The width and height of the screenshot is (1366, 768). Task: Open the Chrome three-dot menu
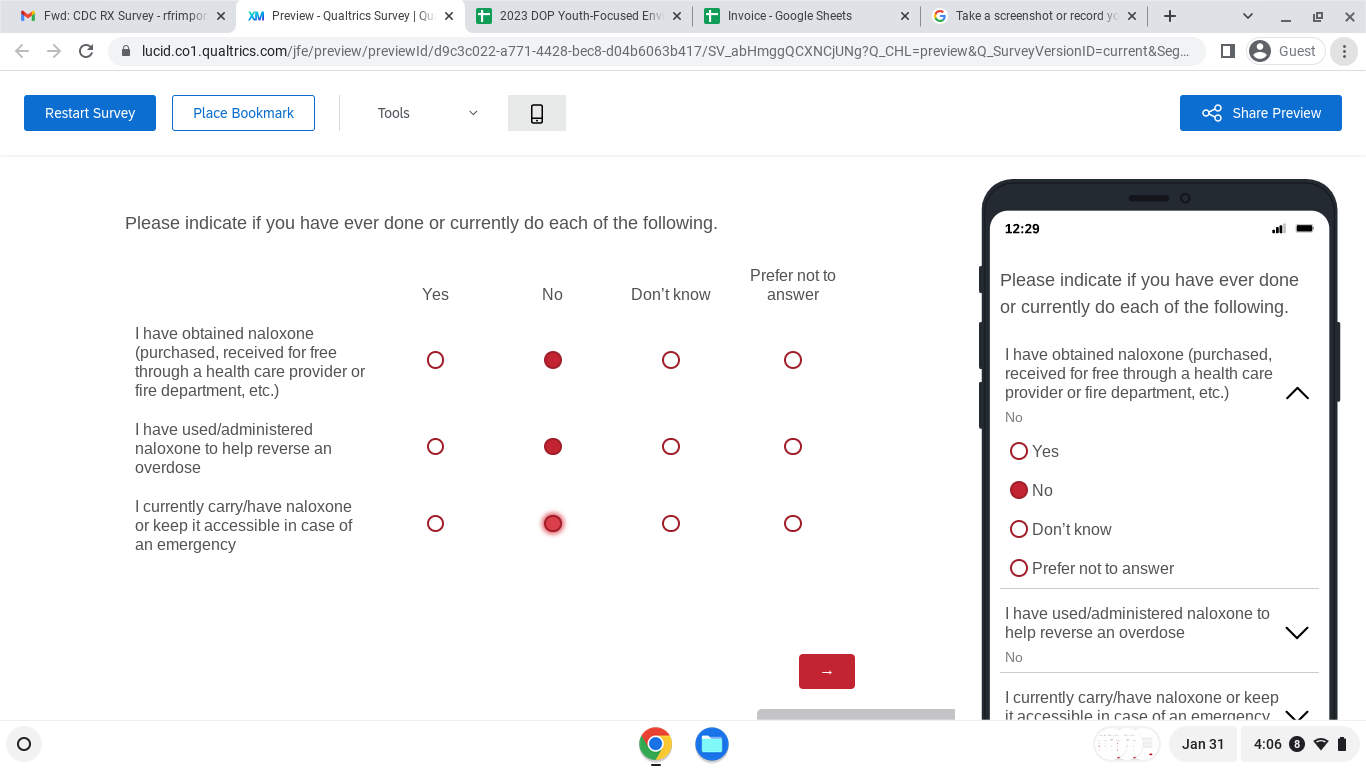tap(1344, 51)
